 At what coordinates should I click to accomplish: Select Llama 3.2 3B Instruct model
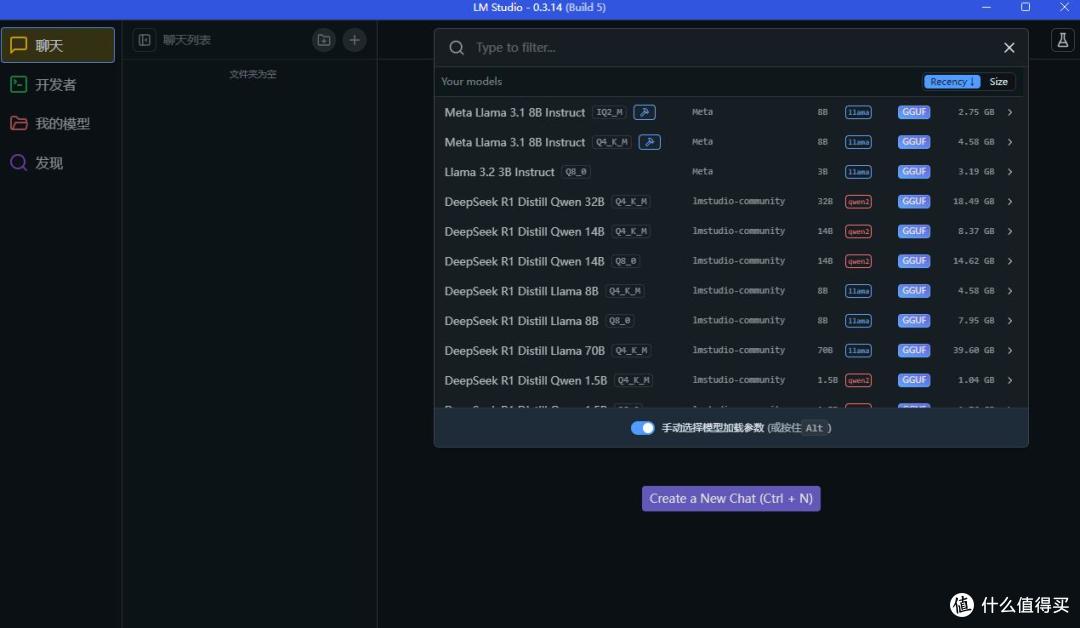(731, 171)
